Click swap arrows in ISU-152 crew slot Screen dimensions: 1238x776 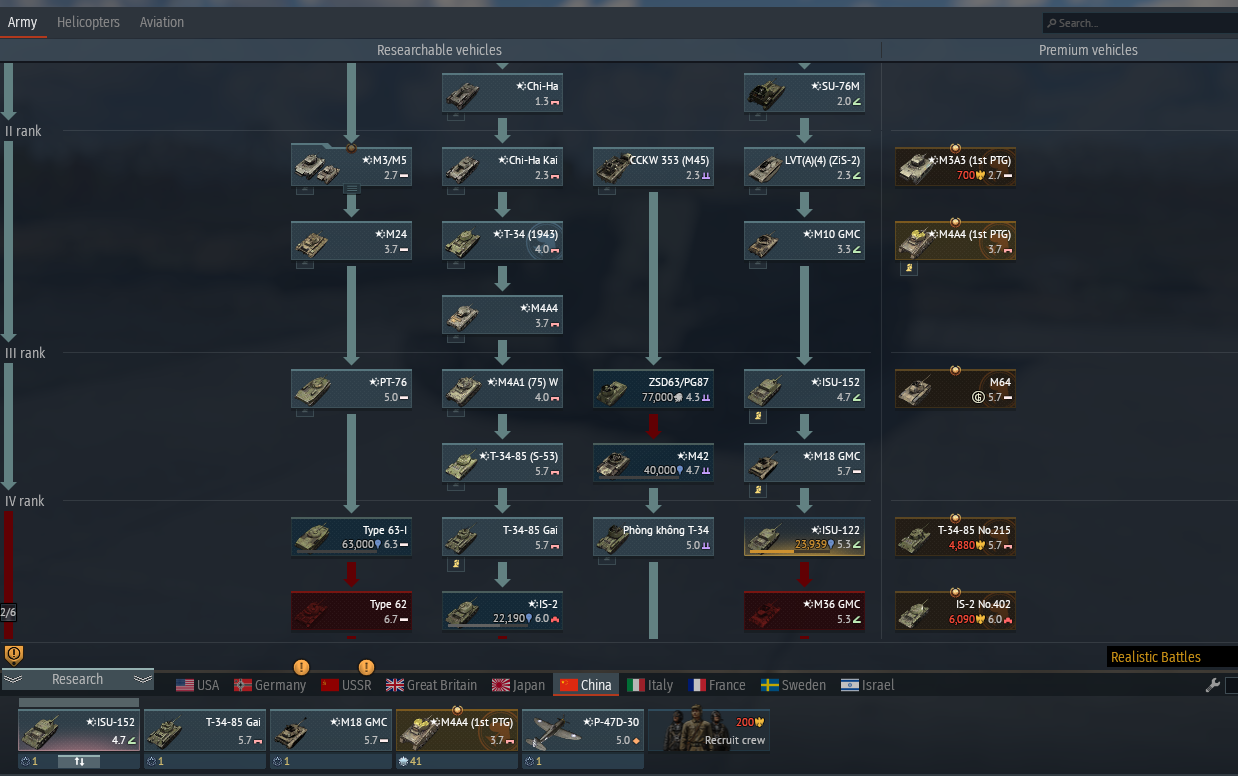pos(79,761)
